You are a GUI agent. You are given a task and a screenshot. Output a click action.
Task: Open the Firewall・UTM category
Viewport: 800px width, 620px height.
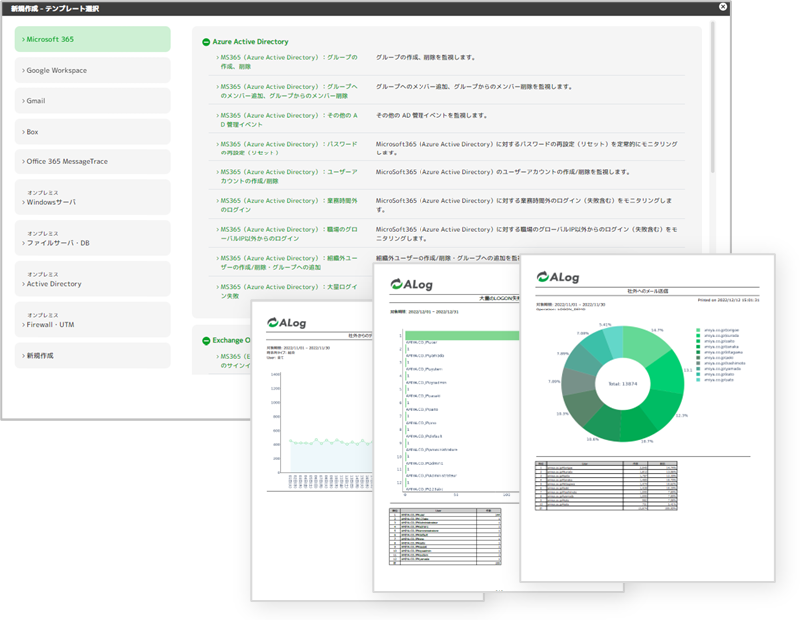pos(92,320)
